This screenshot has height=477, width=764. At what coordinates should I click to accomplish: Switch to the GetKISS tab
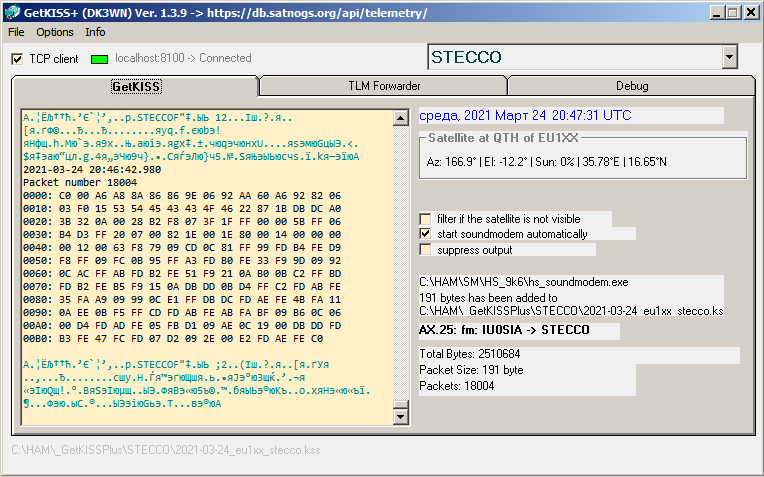point(136,87)
